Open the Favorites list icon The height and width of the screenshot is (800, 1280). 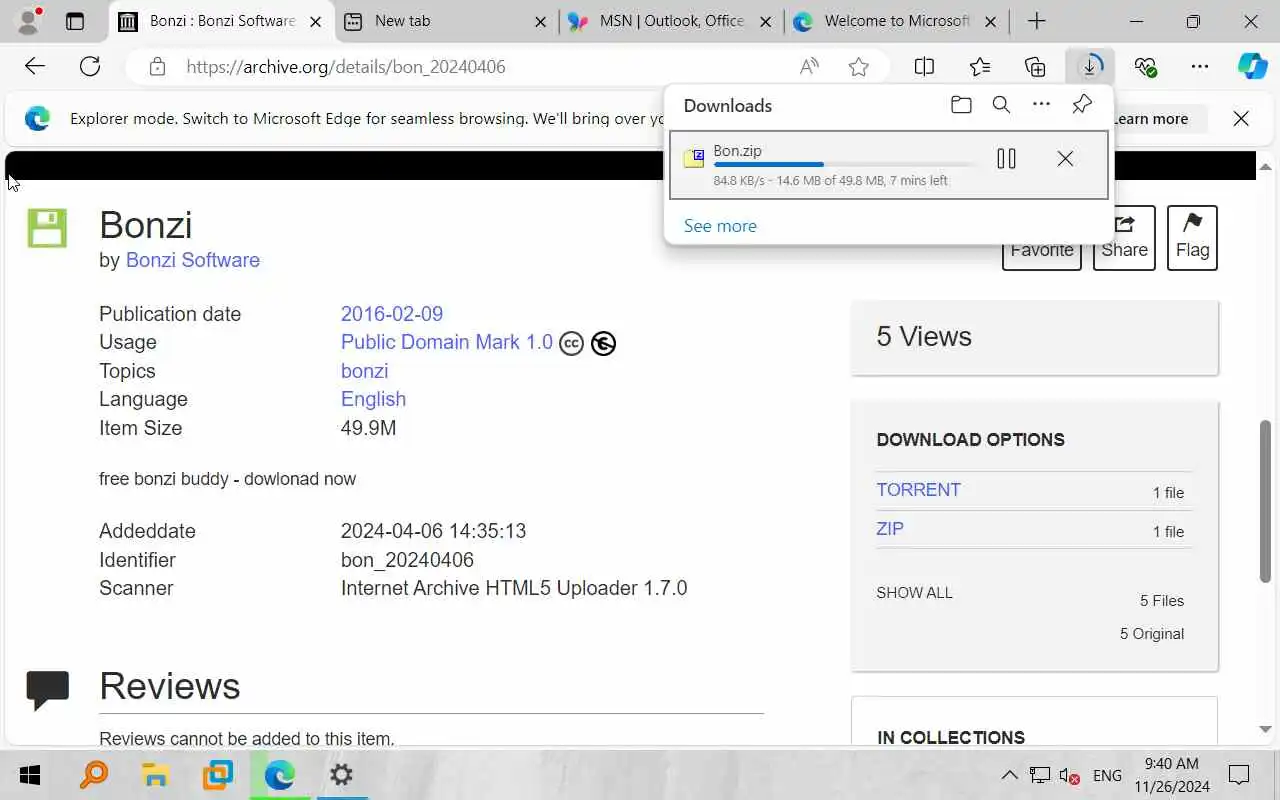(980, 67)
